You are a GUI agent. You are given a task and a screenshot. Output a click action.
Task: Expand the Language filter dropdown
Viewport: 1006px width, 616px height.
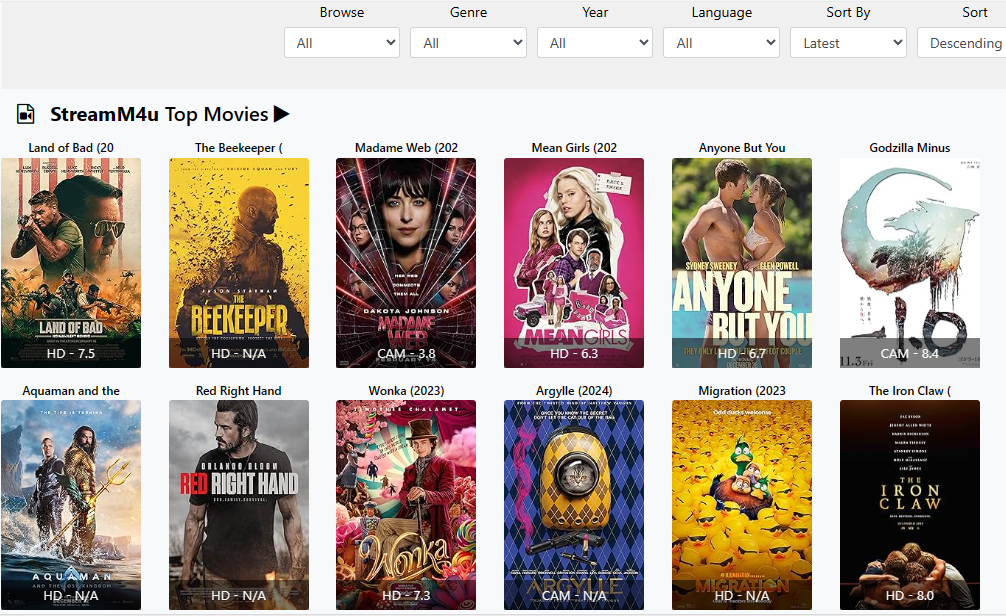[x=721, y=43]
